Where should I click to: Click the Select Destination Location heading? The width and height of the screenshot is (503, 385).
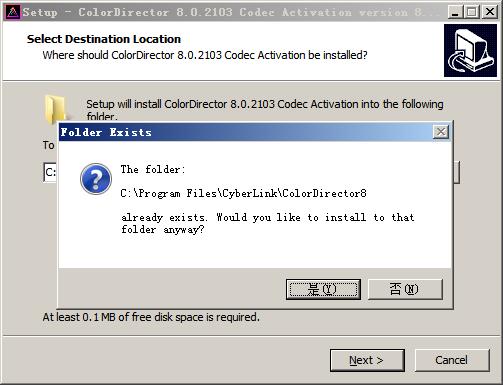(x=104, y=39)
